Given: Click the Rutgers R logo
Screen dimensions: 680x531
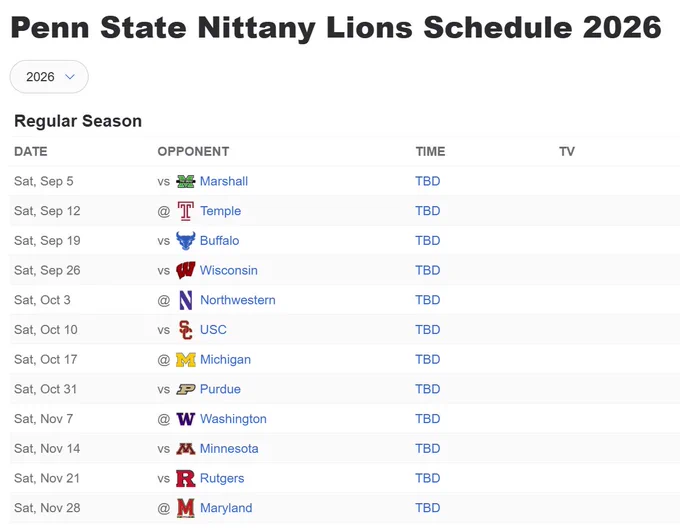Looking at the screenshot, I should point(186,479).
